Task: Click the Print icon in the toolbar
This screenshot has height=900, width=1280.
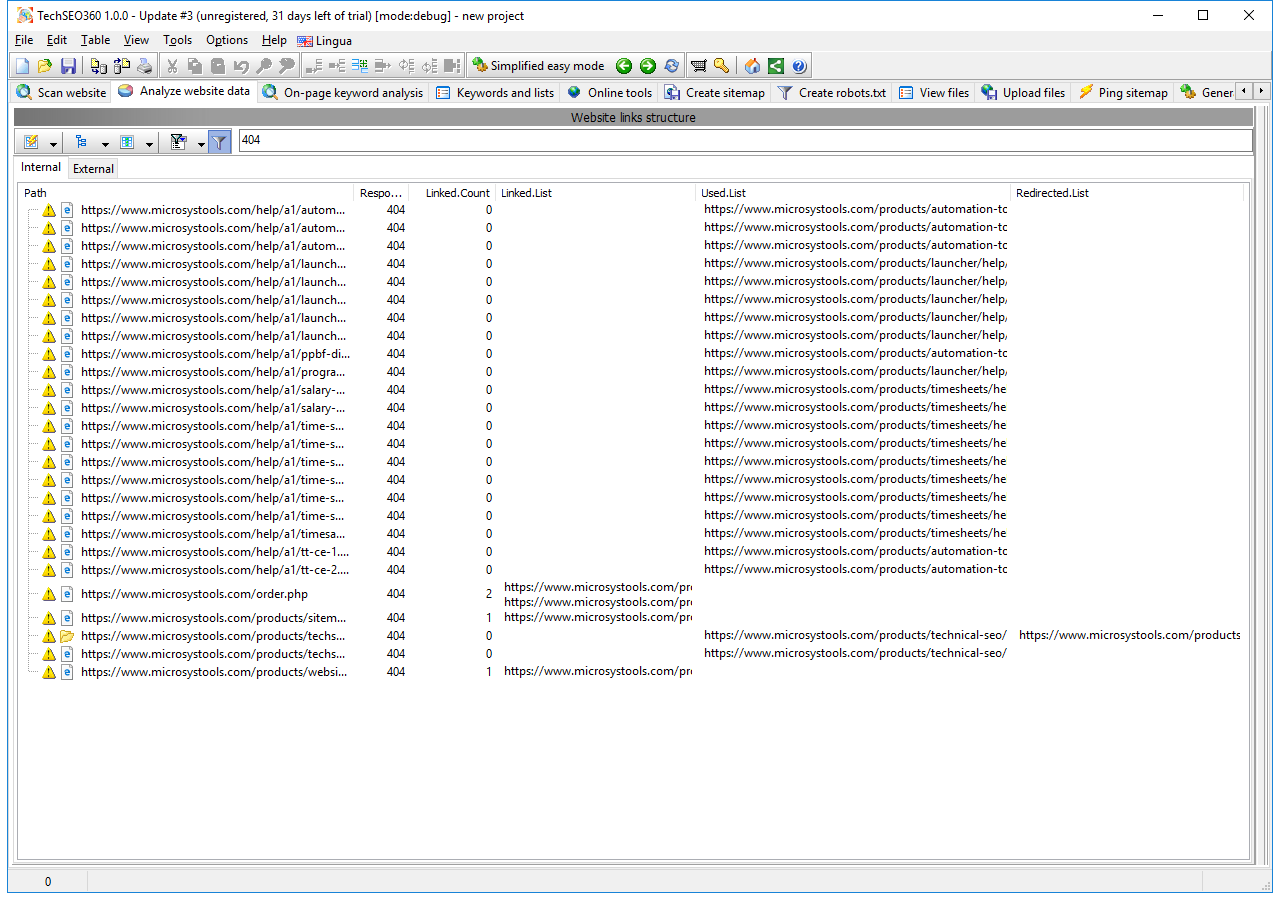Action: [145, 66]
